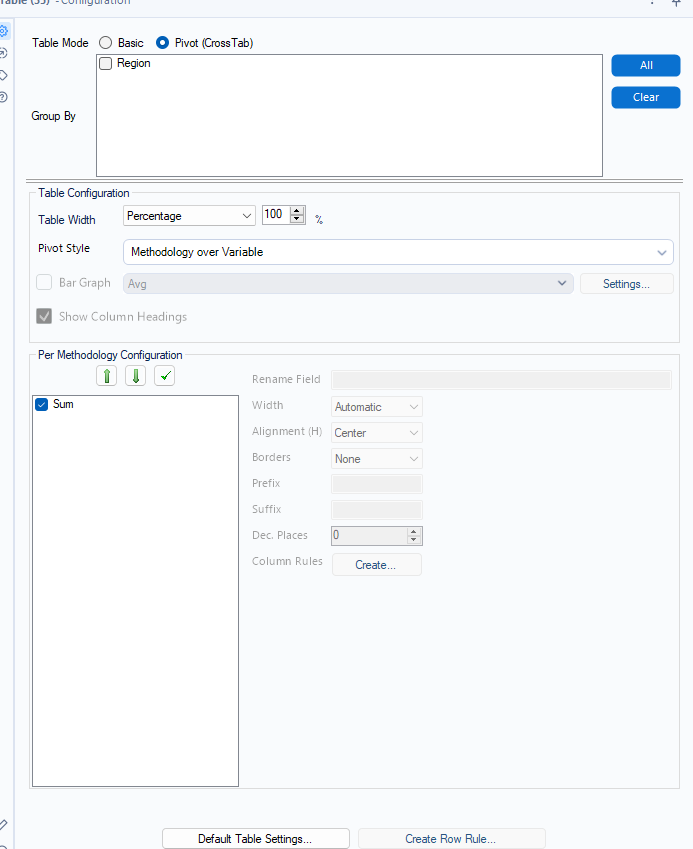Screen dimensions: 693x849
Task: Open Bar Graph Settings button
Action: coord(626,284)
